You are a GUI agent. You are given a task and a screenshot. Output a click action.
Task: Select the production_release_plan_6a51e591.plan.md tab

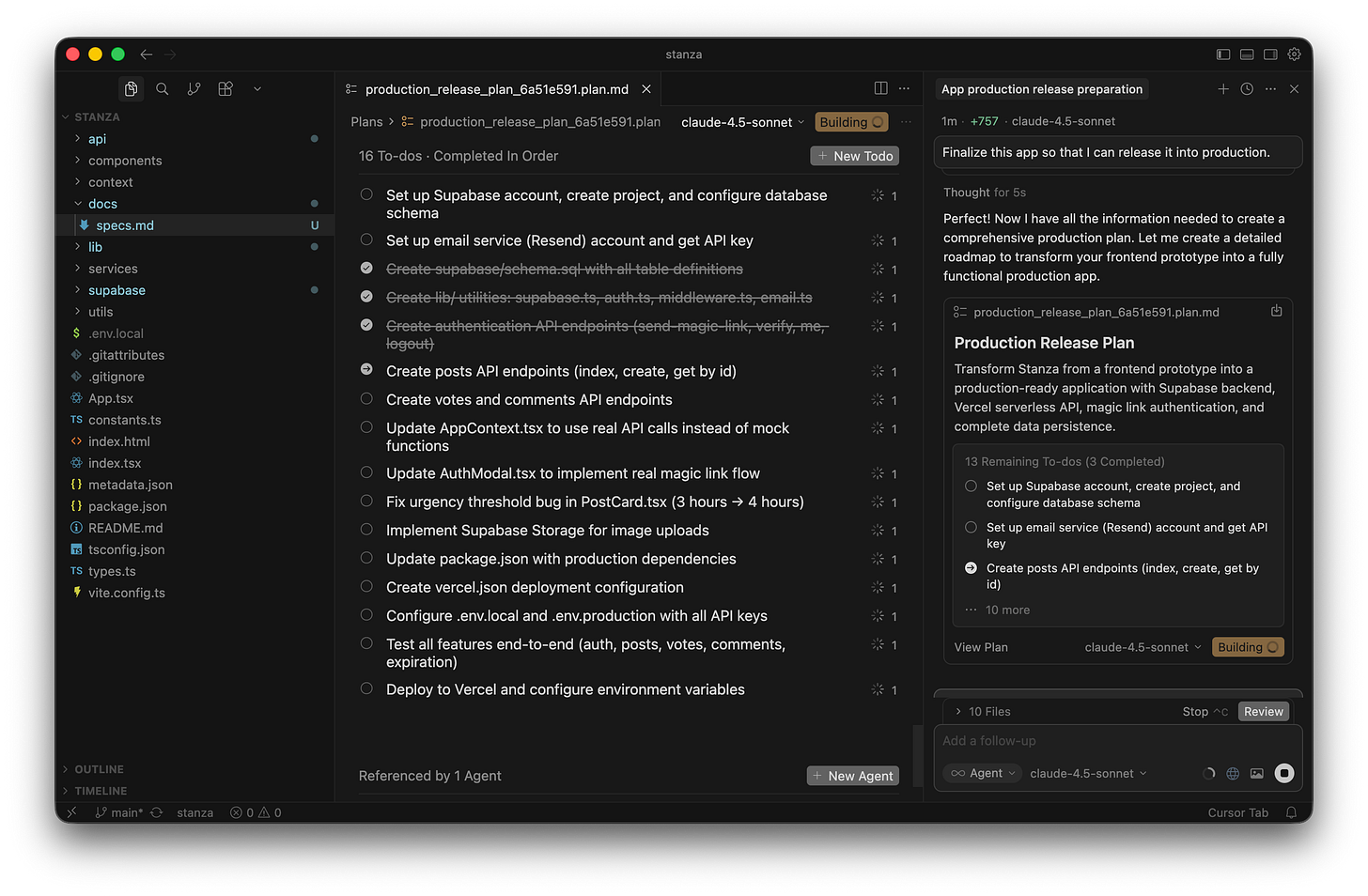pyautogui.click(x=498, y=89)
